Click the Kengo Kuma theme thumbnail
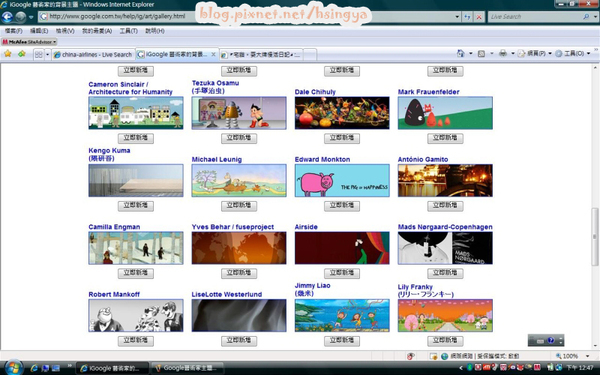 (x=136, y=180)
